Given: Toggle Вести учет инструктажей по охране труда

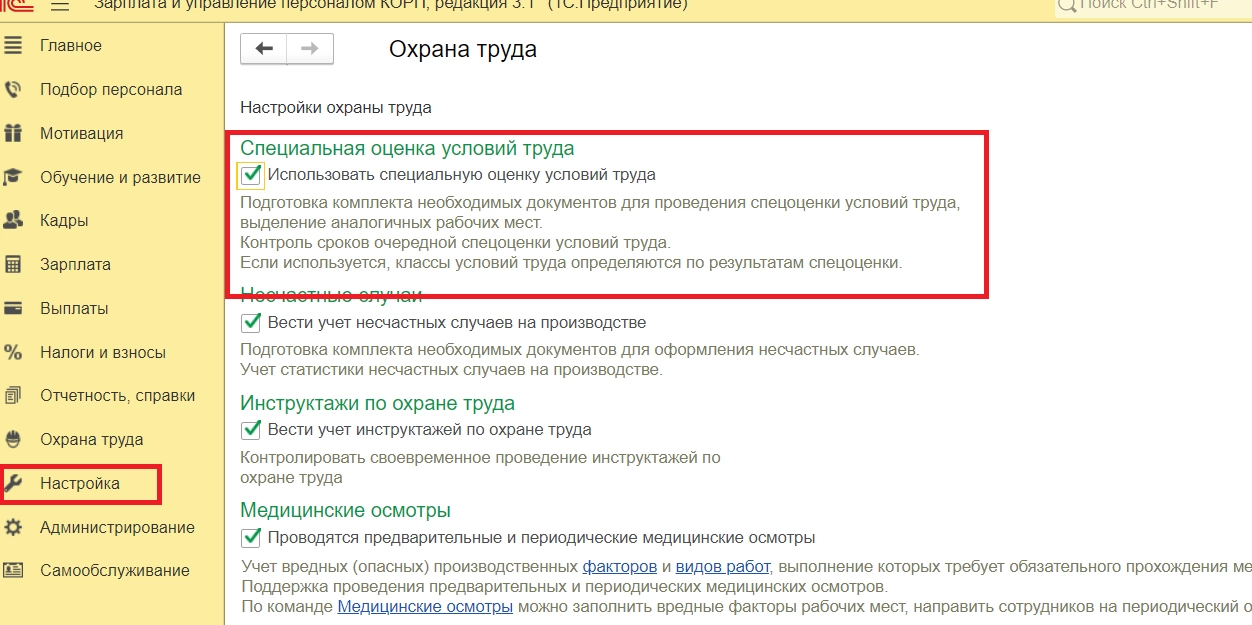Looking at the screenshot, I should [x=251, y=430].
